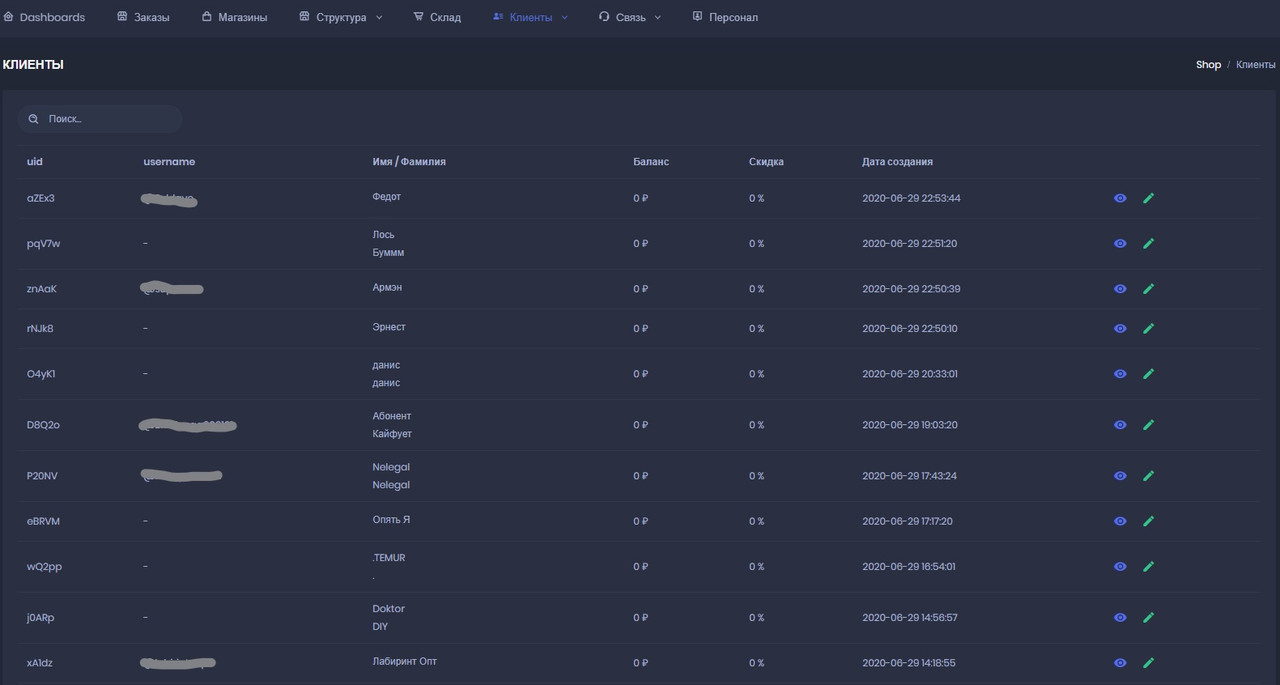Edit client D8Q2o via pencil icon
The height and width of the screenshot is (685, 1280).
pyautogui.click(x=1148, y=425)
